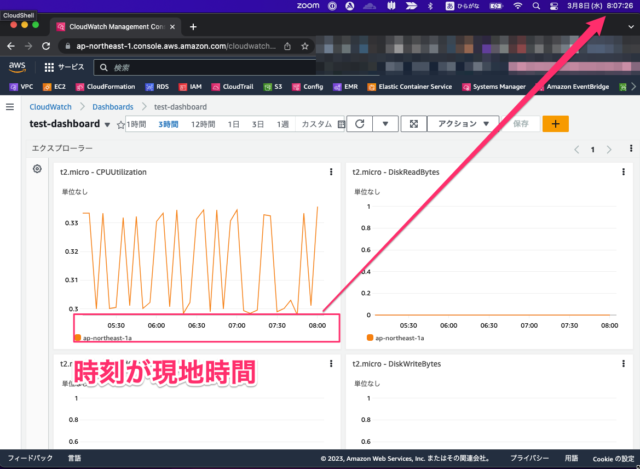Open DiskWriteBytes widget options menu
This screenshot has height=469, width=640.
pos(623,363)
